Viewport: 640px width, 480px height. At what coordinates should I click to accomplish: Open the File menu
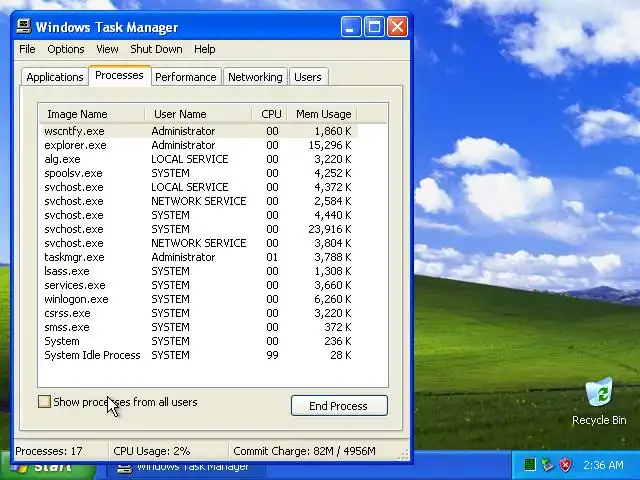pos(27,49)
